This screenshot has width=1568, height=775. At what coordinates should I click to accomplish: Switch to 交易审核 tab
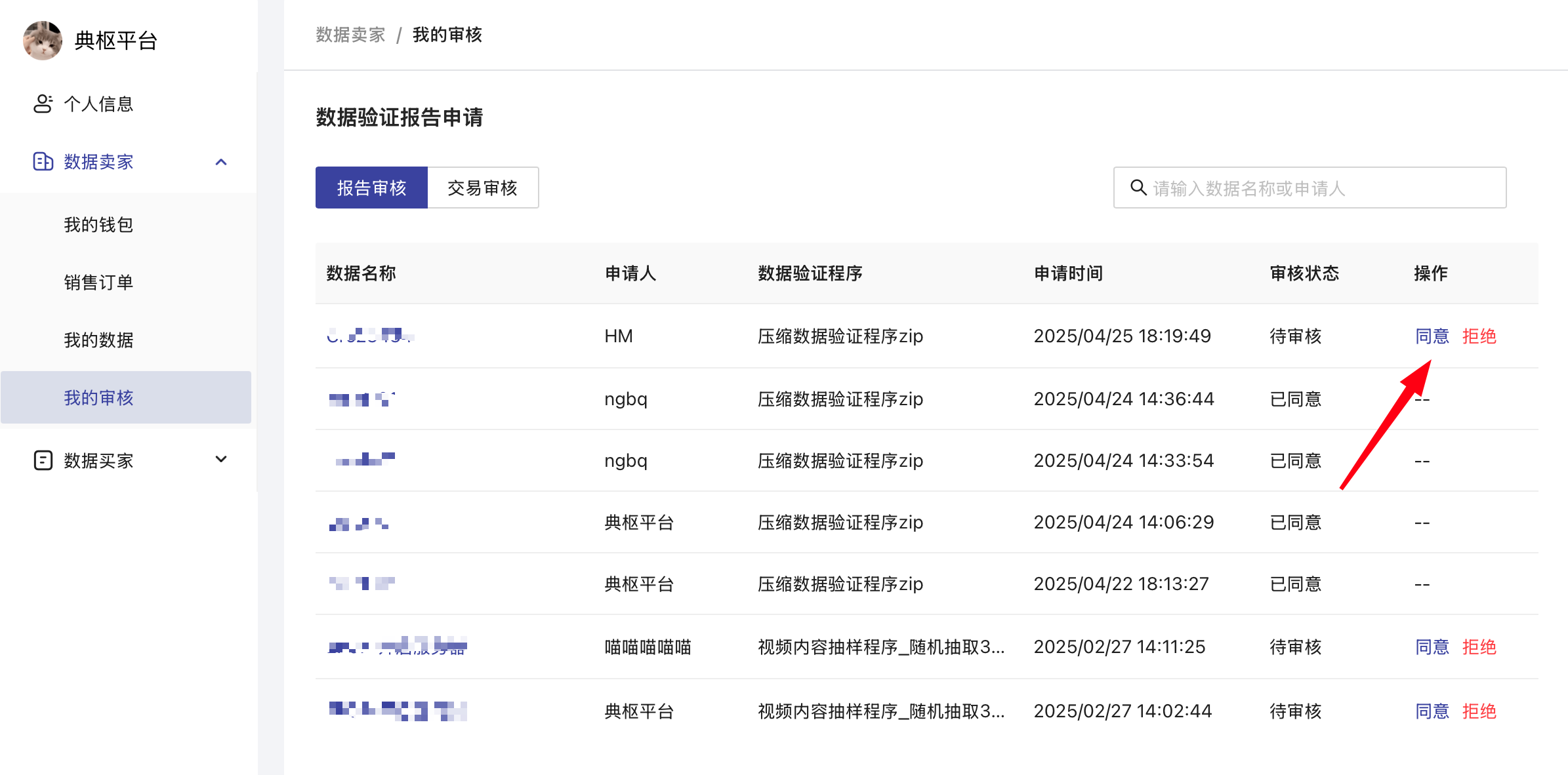coord(483,188)
